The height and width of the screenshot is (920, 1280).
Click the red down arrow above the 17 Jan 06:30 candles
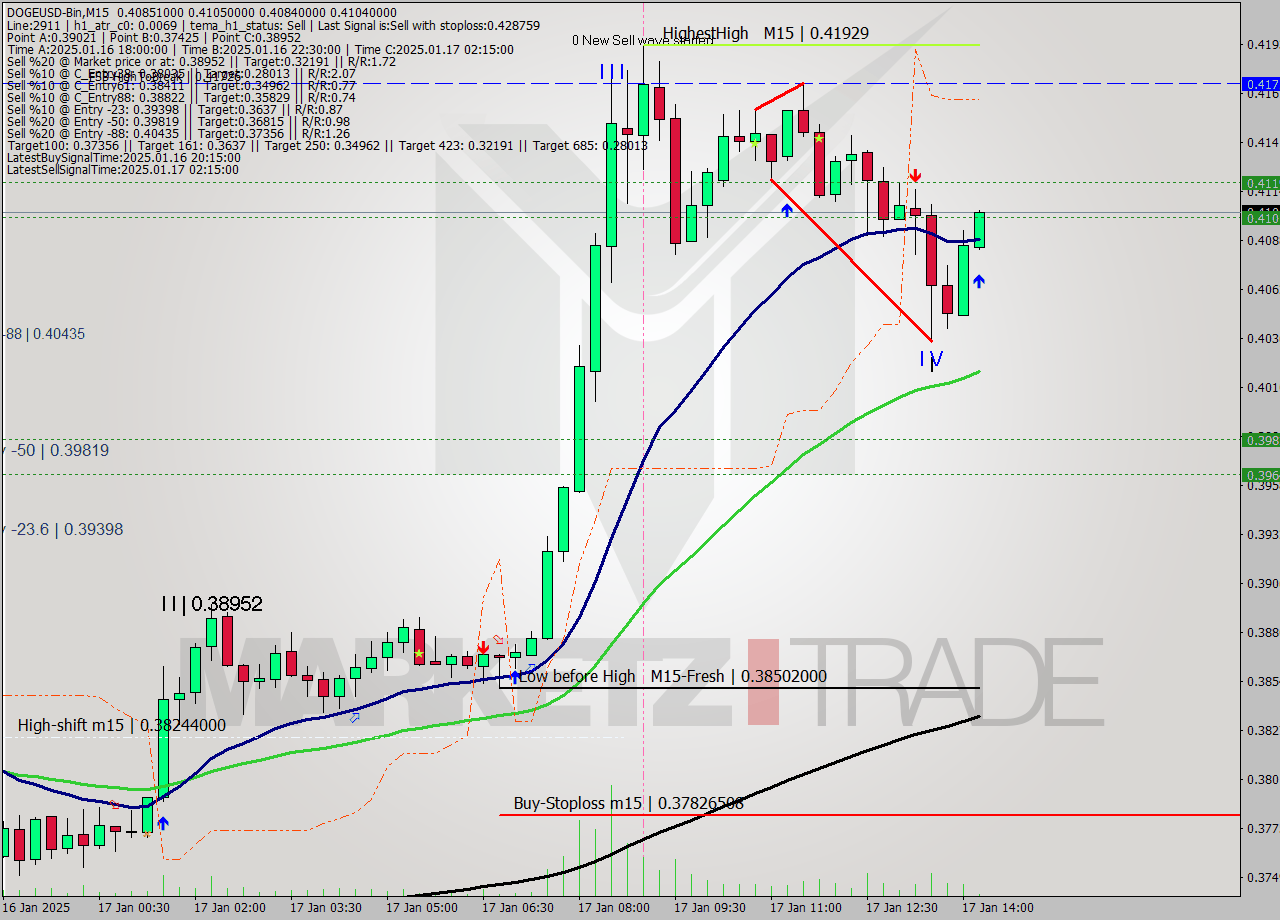click(483, 648)
